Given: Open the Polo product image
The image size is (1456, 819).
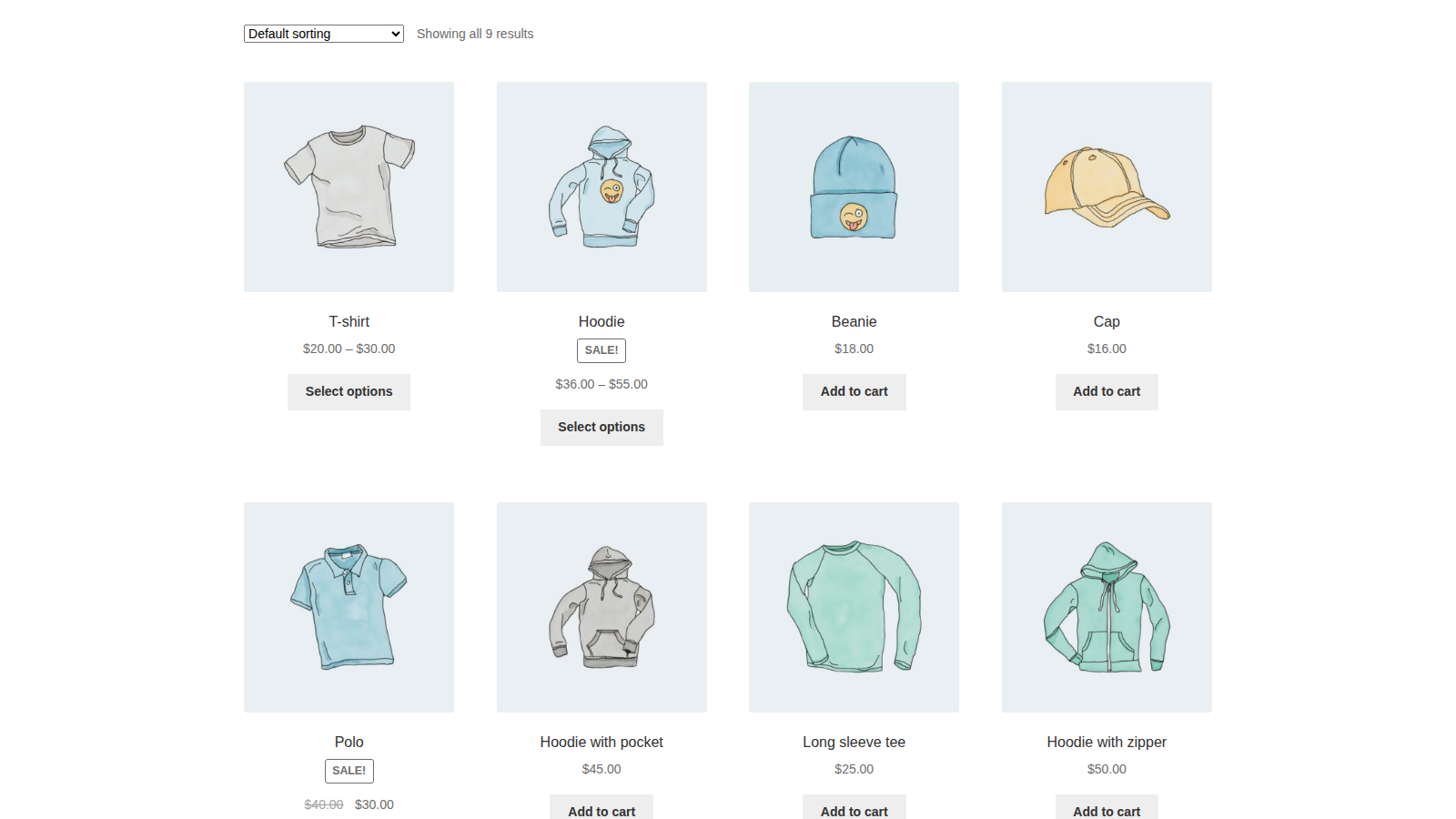Looking at the screenshot, I should [x=349, y=607].
